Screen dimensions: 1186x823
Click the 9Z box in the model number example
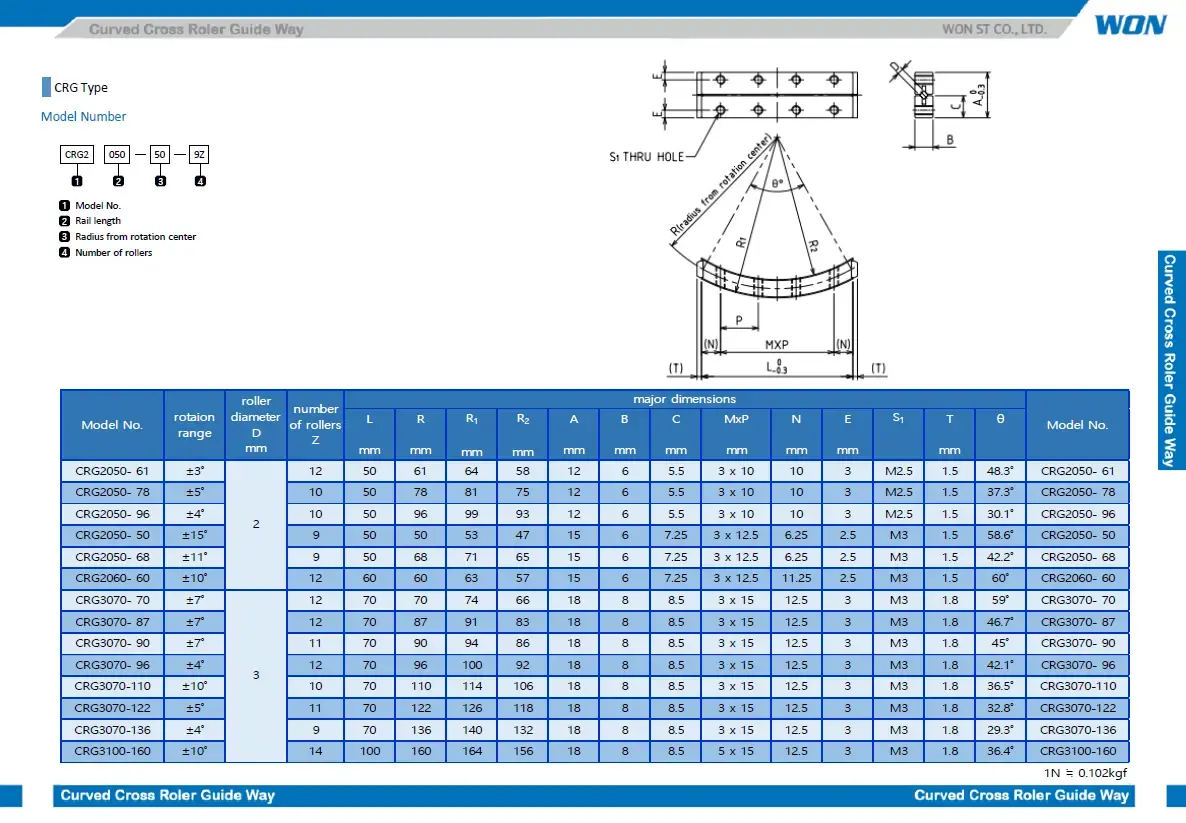199,154
